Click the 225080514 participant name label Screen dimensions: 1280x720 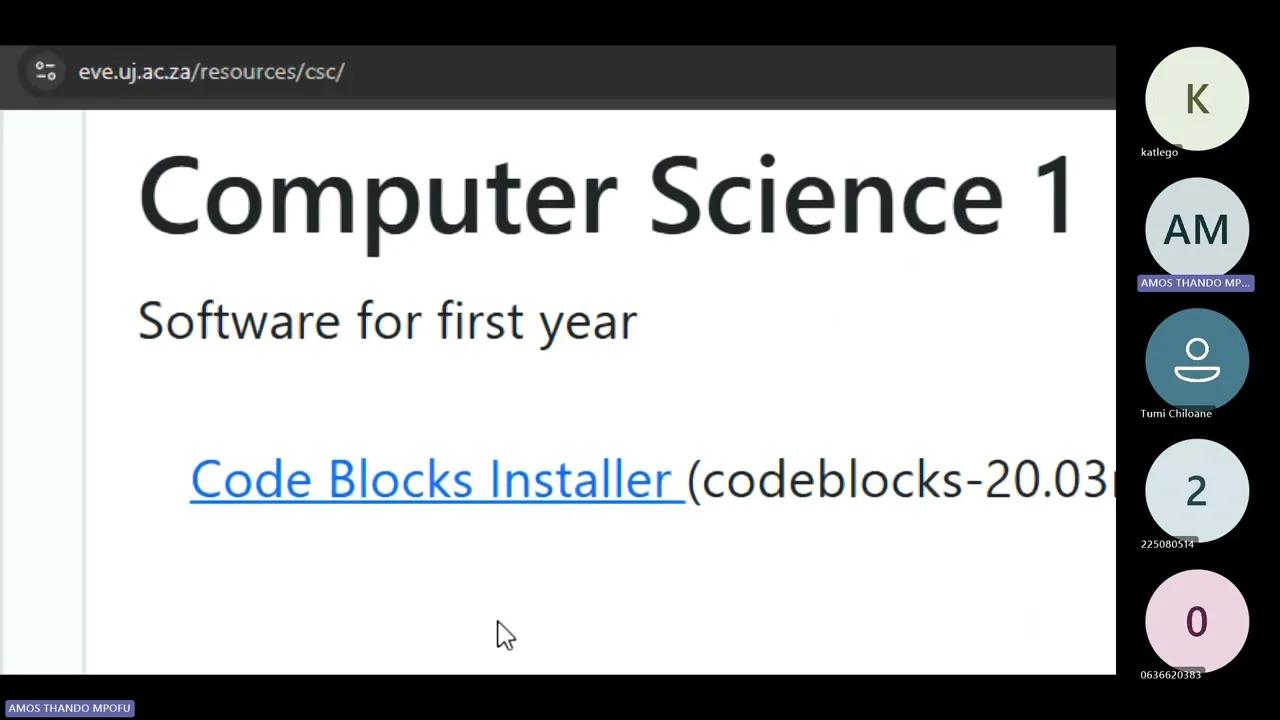(x=1167, y=543)
